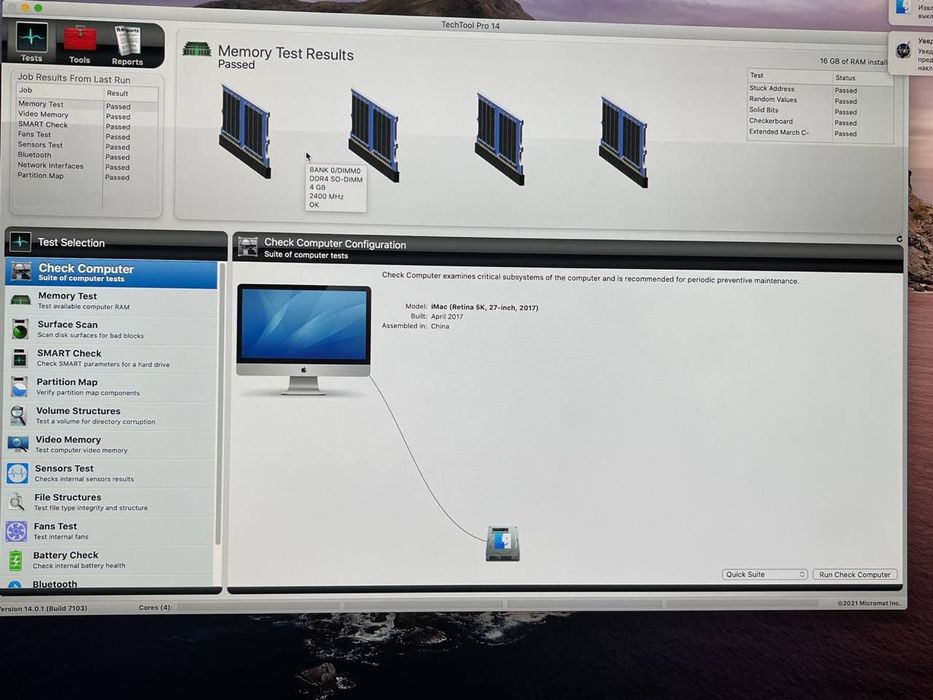Click the fourth RAM module graphic
Viewport: 933px width, 700px height.
[x=624, y=143]
